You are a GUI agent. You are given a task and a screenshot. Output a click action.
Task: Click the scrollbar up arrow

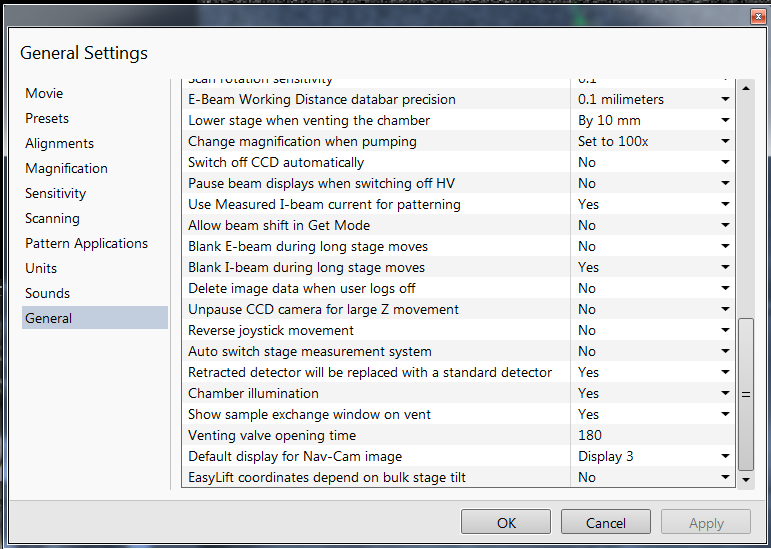(x=746, y=88)
